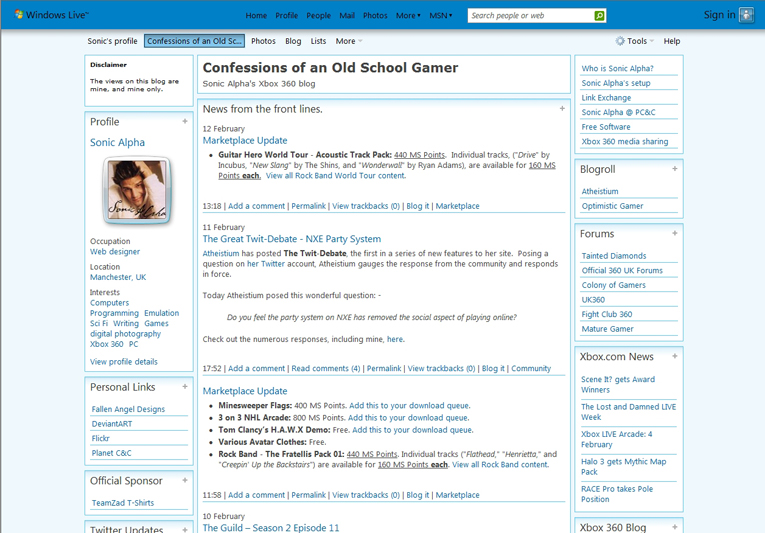Click View profile details link

(123, 362)
